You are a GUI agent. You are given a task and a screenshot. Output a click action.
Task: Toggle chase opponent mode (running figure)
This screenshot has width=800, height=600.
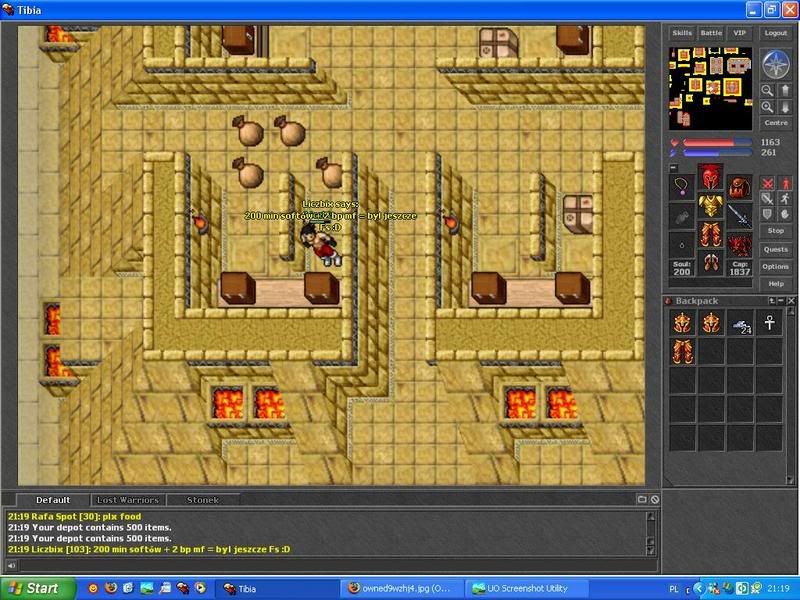click(x=785, y=198)
